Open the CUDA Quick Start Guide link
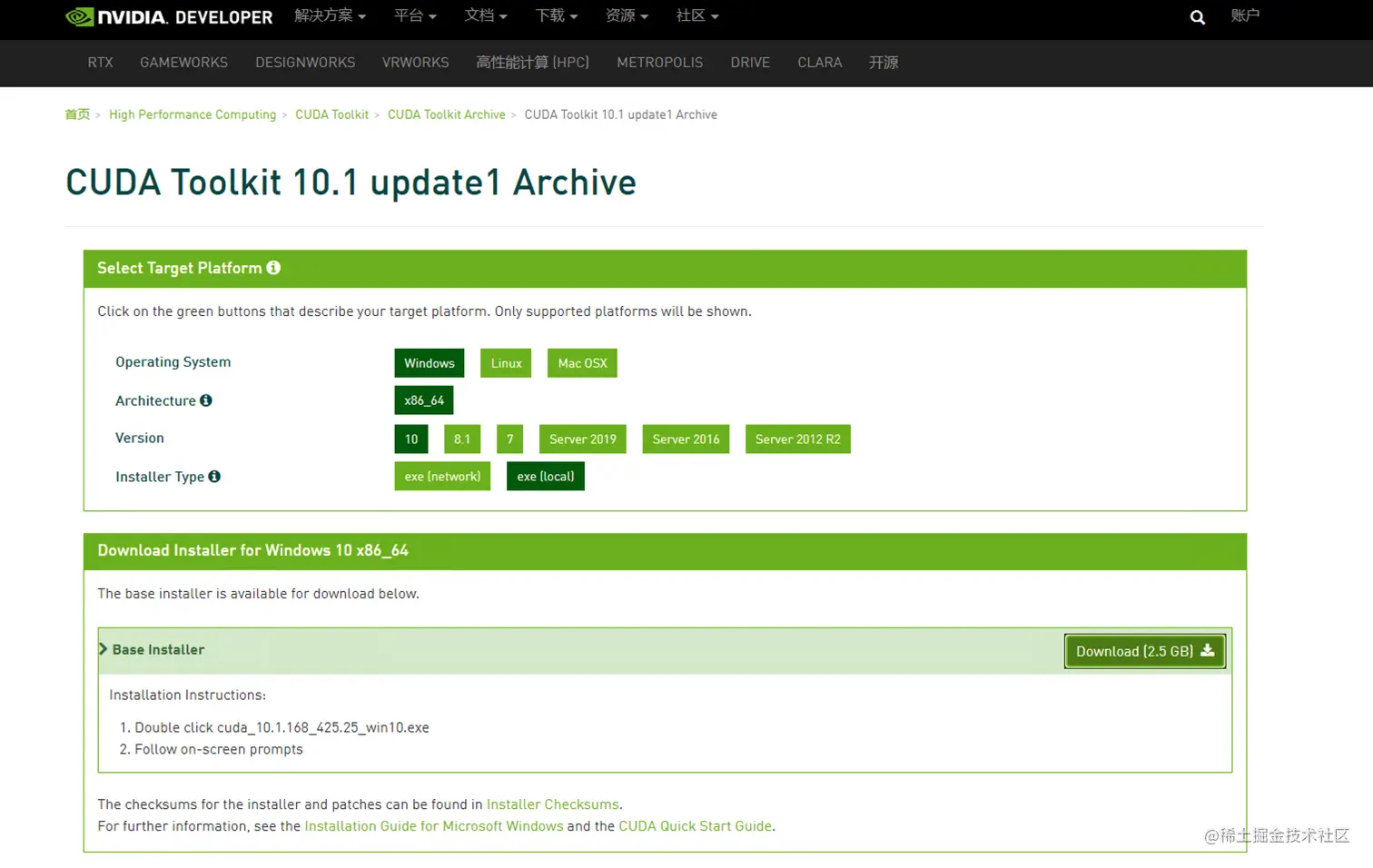This screenshot has height=868, width=1373. (696, 826)
